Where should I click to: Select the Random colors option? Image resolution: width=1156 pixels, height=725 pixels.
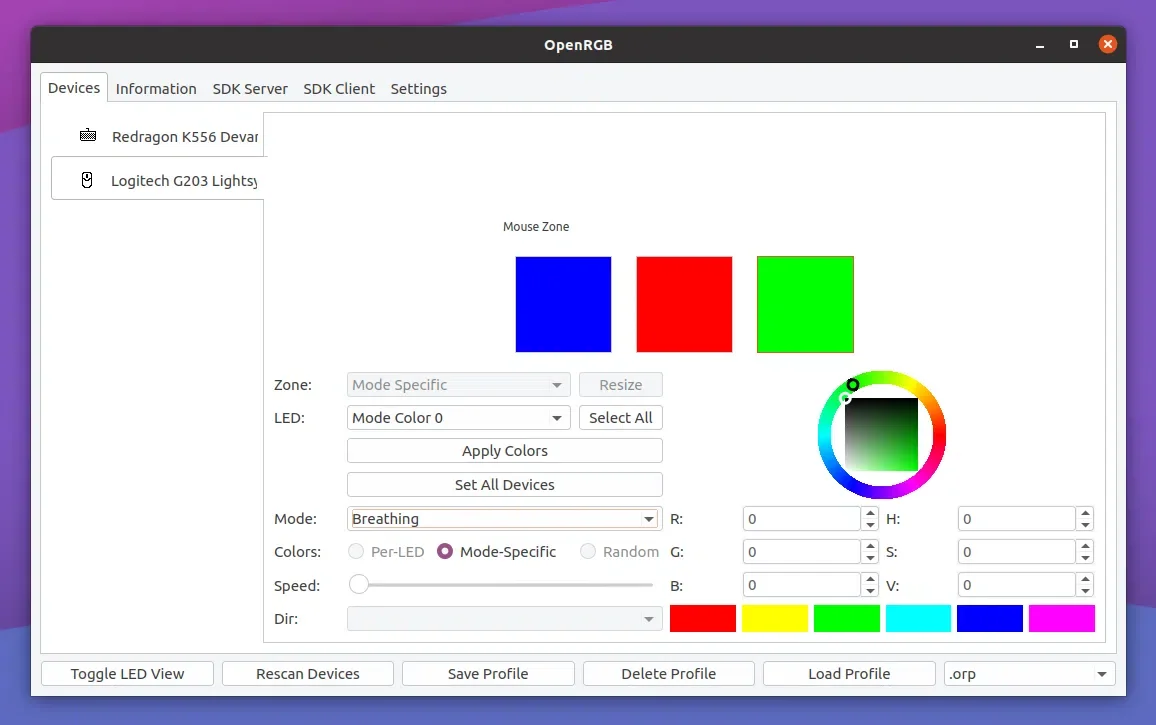pyautogui.click(x=588, y=551)
